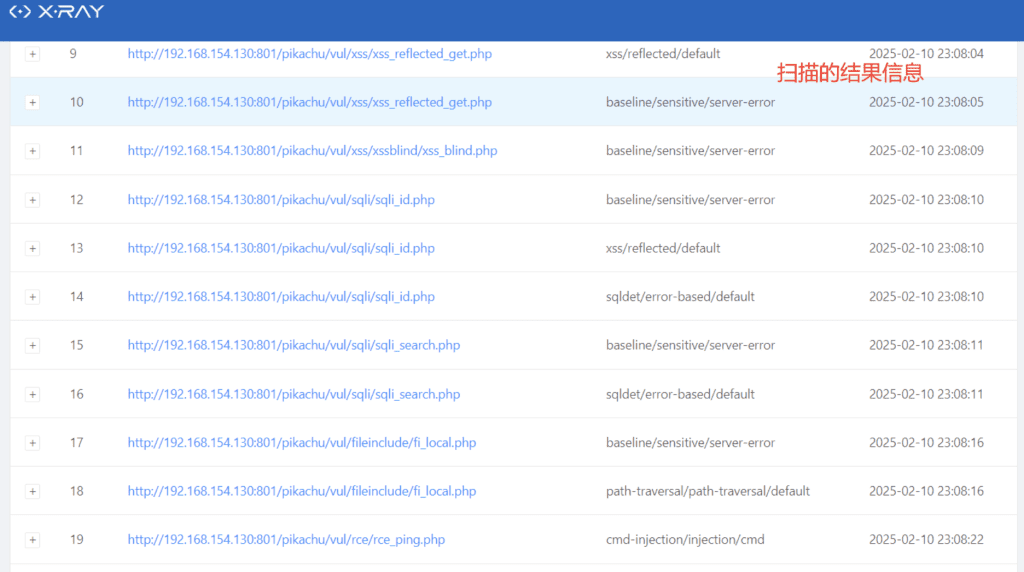Click index number 14
This screenshot has height=572, width=1024.
coord(76,296)
